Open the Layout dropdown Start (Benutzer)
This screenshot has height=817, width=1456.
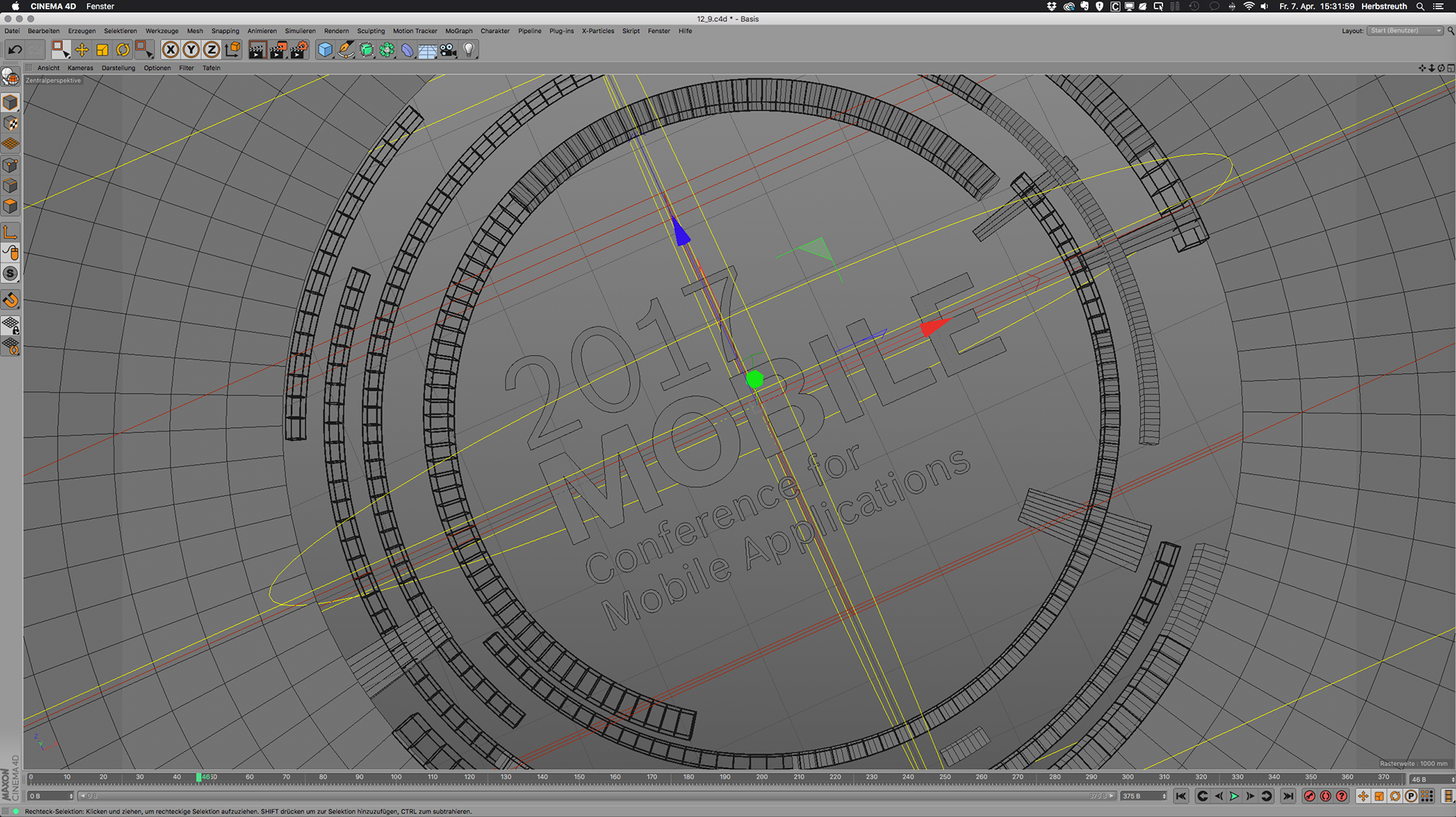(x=1404, y=31)
